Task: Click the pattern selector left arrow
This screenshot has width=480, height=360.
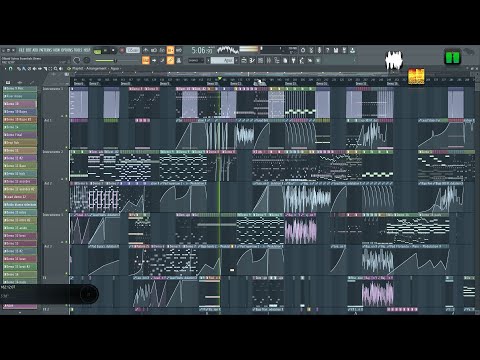Action: 208,60
